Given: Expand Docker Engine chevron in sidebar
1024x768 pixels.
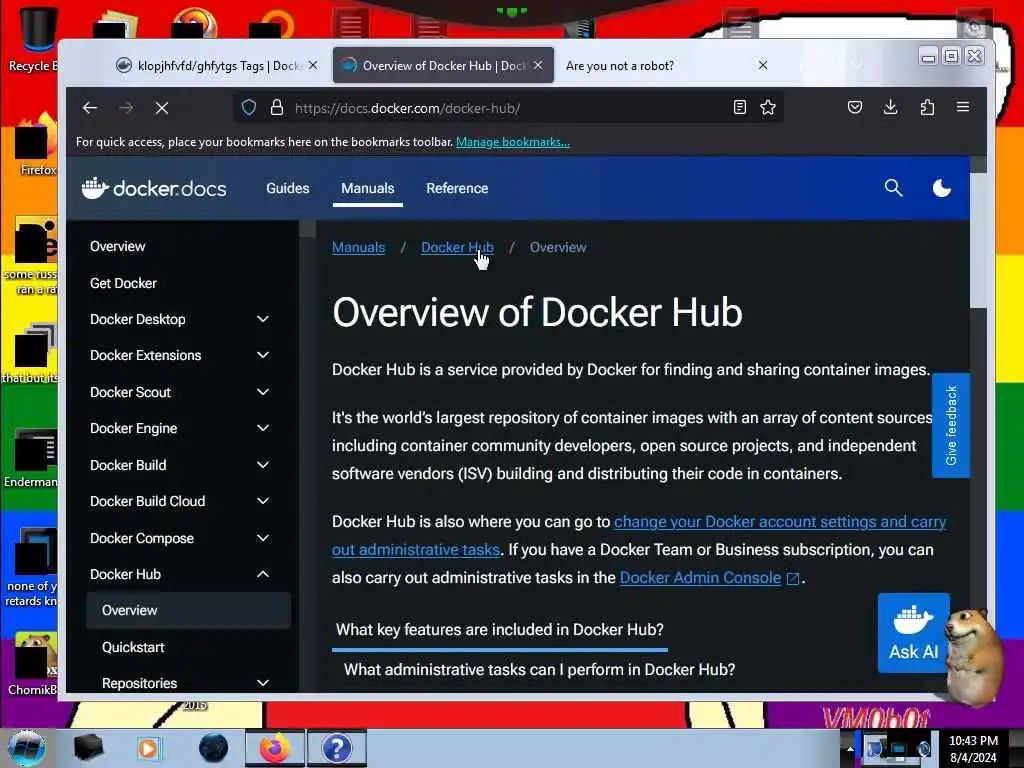Looking at the screenshot, I should coord(263,428).
